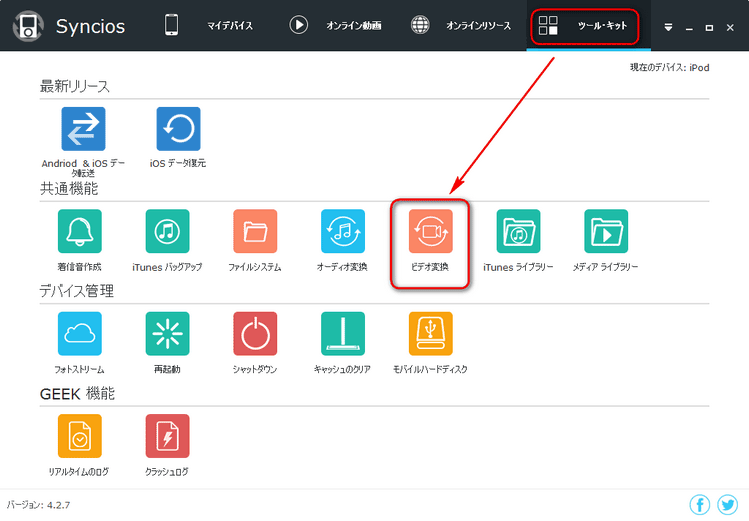Click the current device iPod label
749x521 pixels.
tap(669, 67)
